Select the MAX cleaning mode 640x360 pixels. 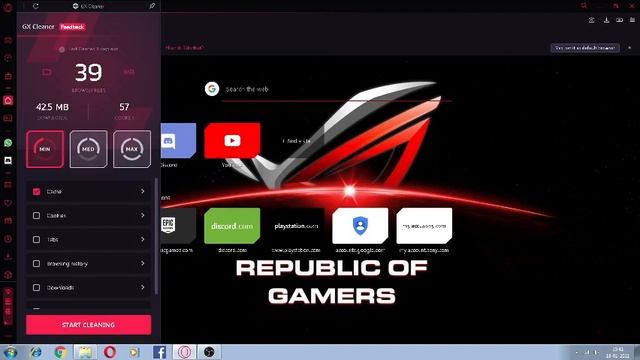(132, 149)
